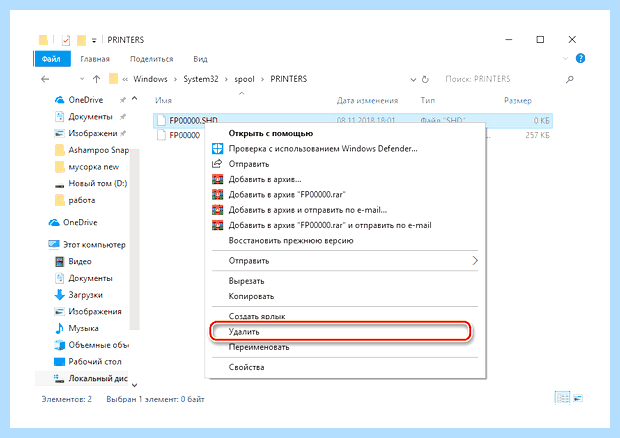This screenshot has width=620, height=438.
Task: Switch to the Главная ribbon tab
Action: (95, 59)
